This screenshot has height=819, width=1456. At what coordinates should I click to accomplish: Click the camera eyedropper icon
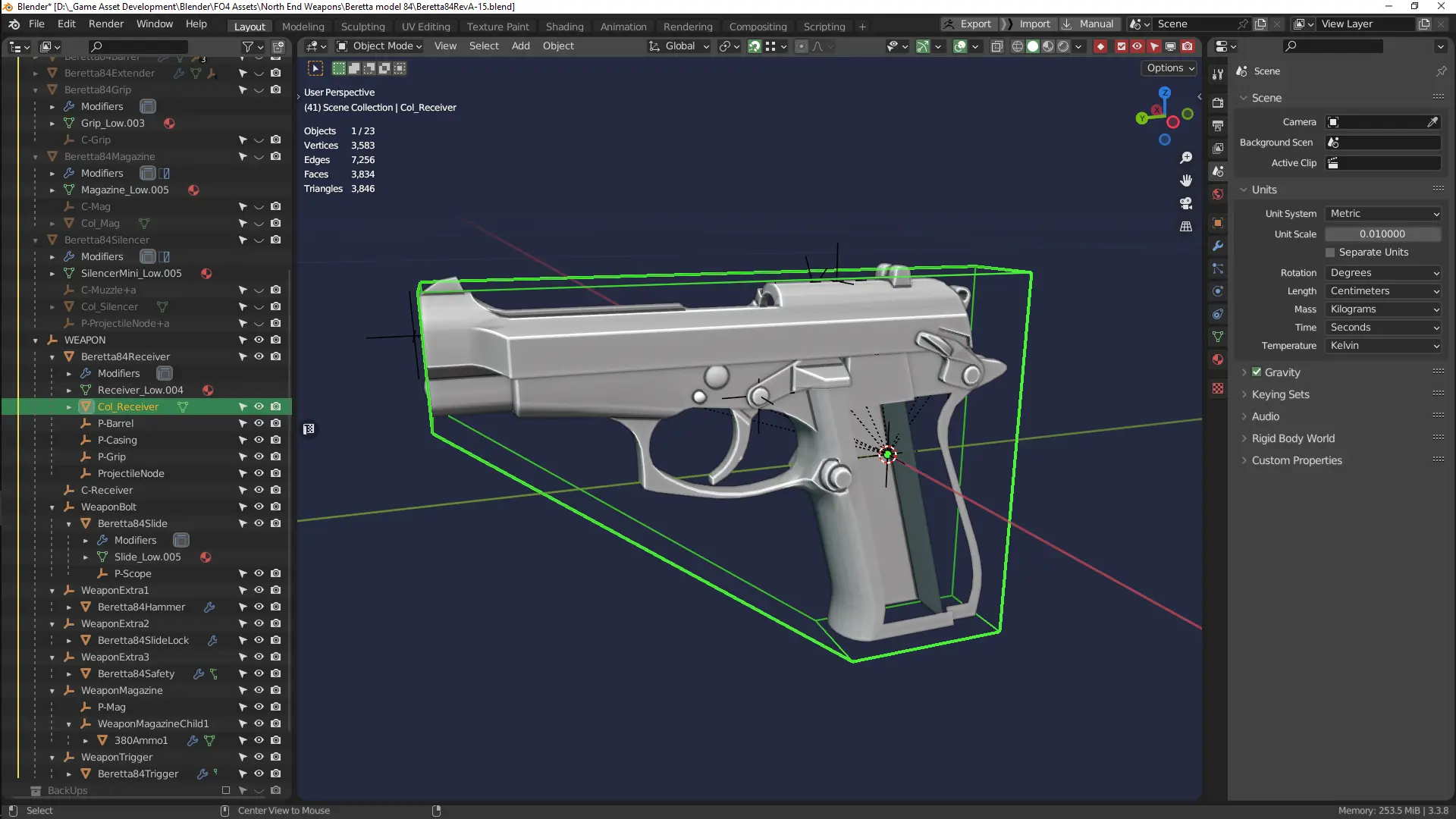point(1432,122)
